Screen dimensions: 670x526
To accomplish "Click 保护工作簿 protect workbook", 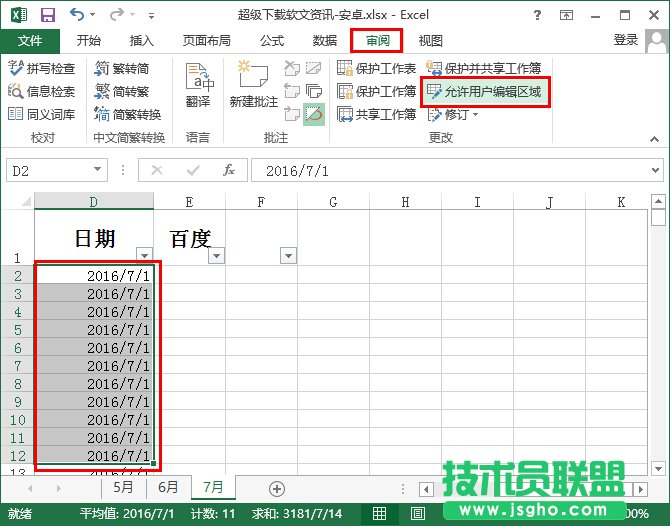I will coord(376,91).
